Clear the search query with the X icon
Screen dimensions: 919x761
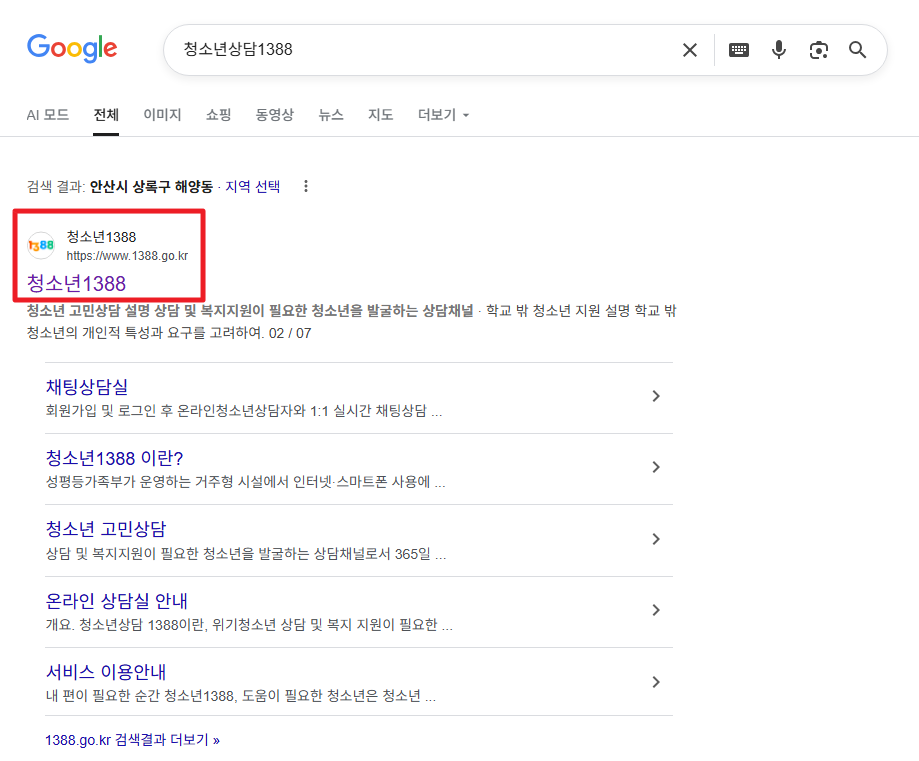tap(689, 49)
